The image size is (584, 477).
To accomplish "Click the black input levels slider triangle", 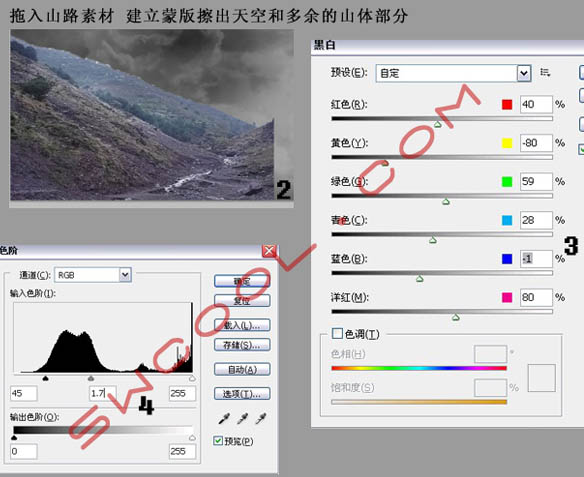I will point(45,378).
